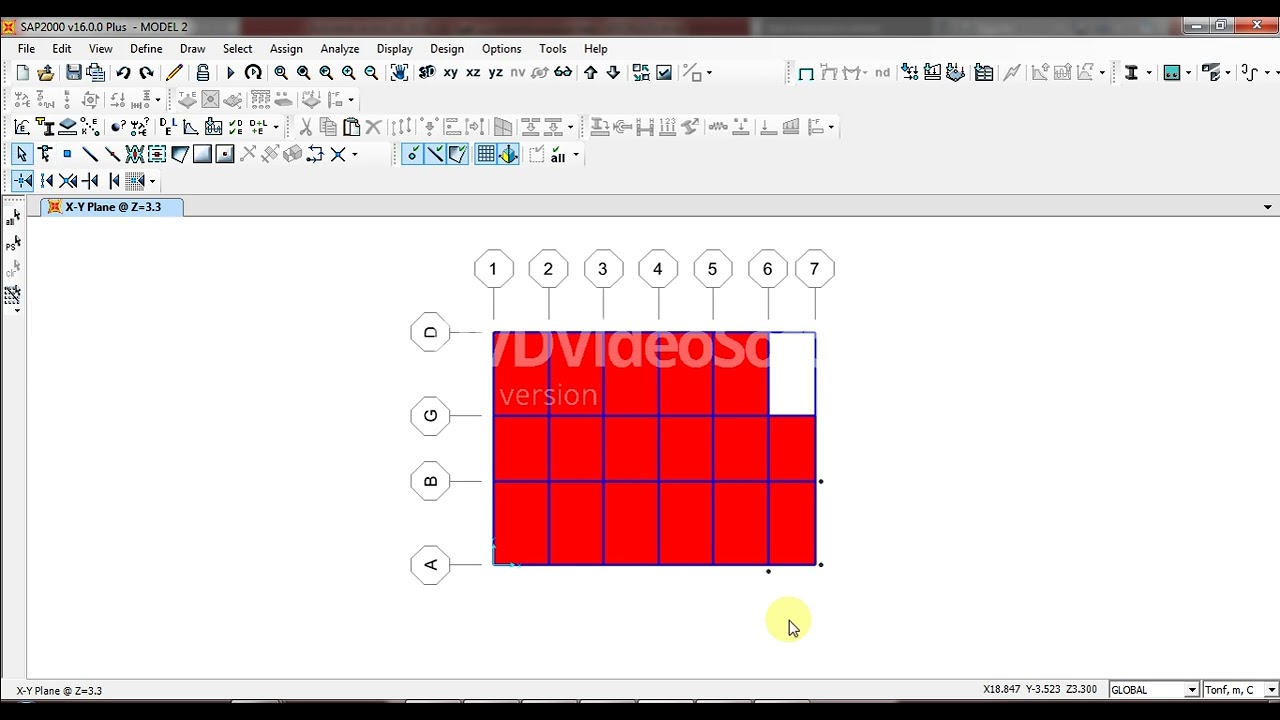
Task: Click the Show Undeformed Shape icon
Action: click(x=806, y=73)
